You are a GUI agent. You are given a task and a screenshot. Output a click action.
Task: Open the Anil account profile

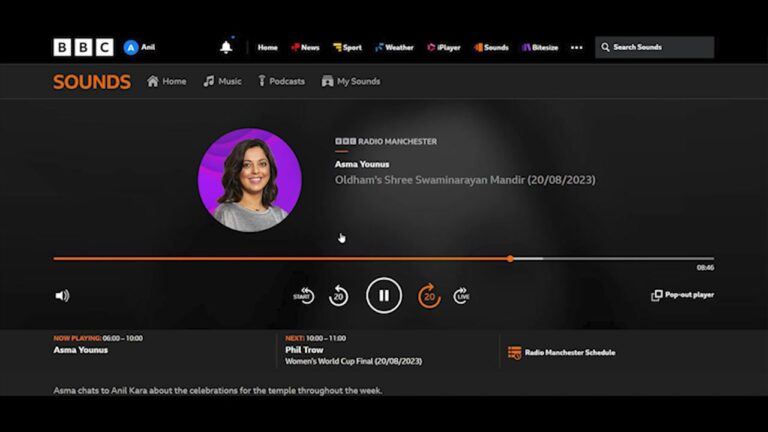[139, 48]
